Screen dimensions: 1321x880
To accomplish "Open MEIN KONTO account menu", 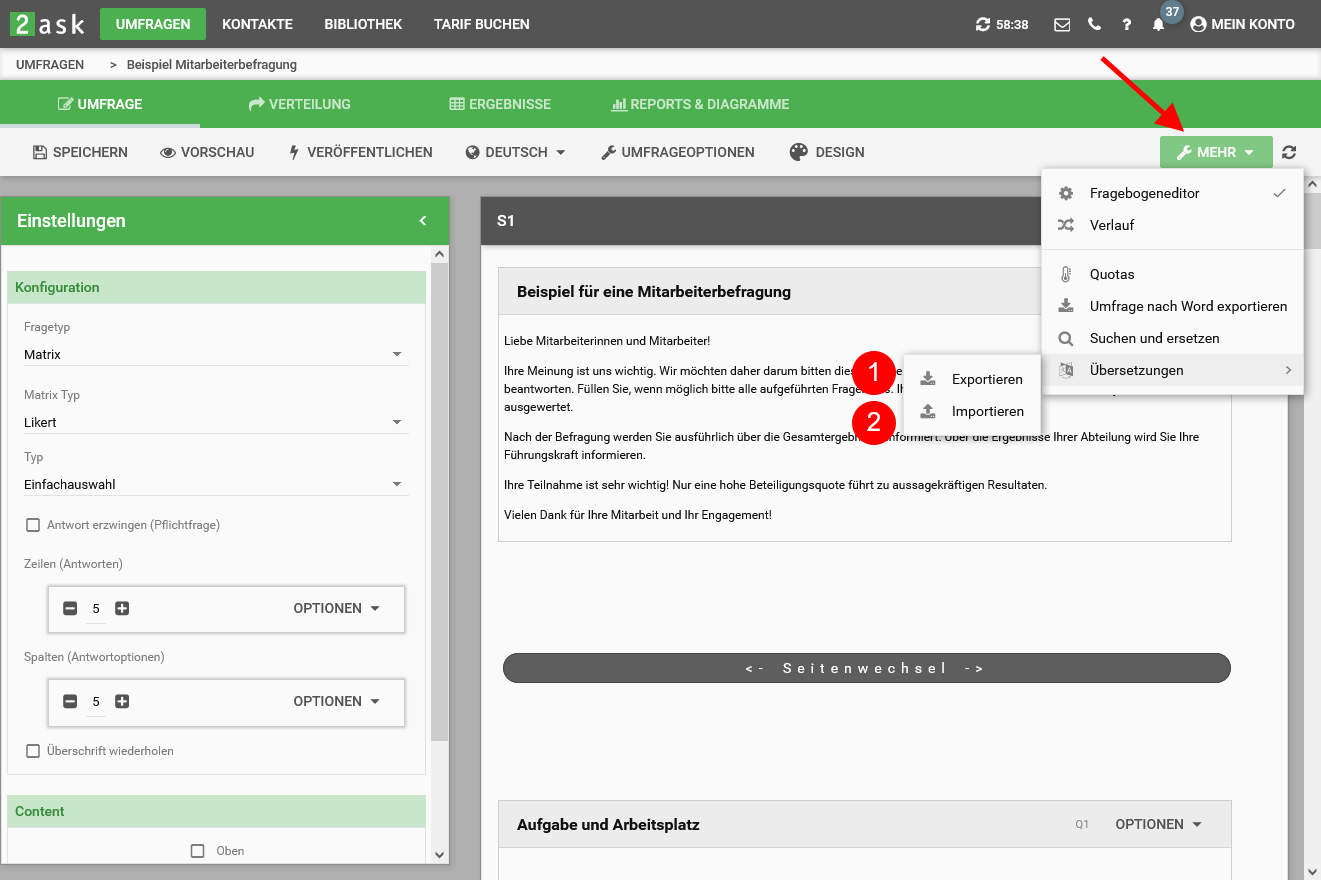I will [1243, 24].
